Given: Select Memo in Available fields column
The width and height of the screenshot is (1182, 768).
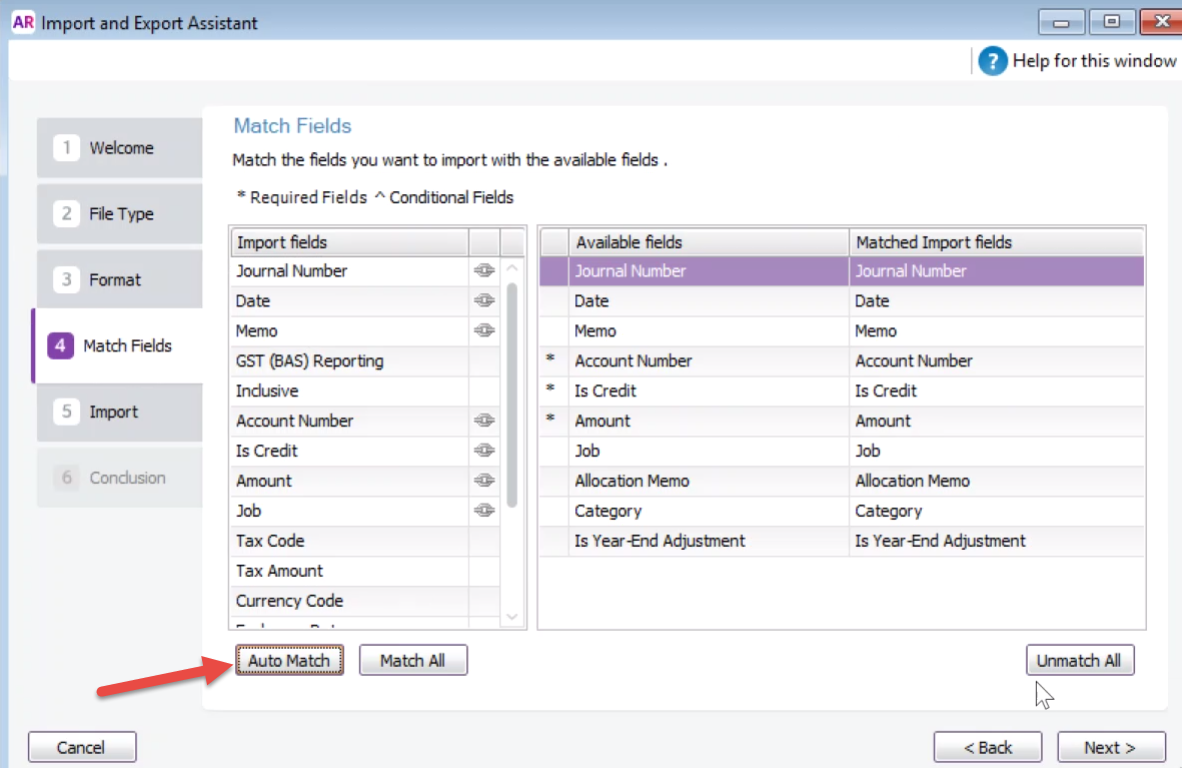Looking at the screenshot, I should (x=709, y=331).
